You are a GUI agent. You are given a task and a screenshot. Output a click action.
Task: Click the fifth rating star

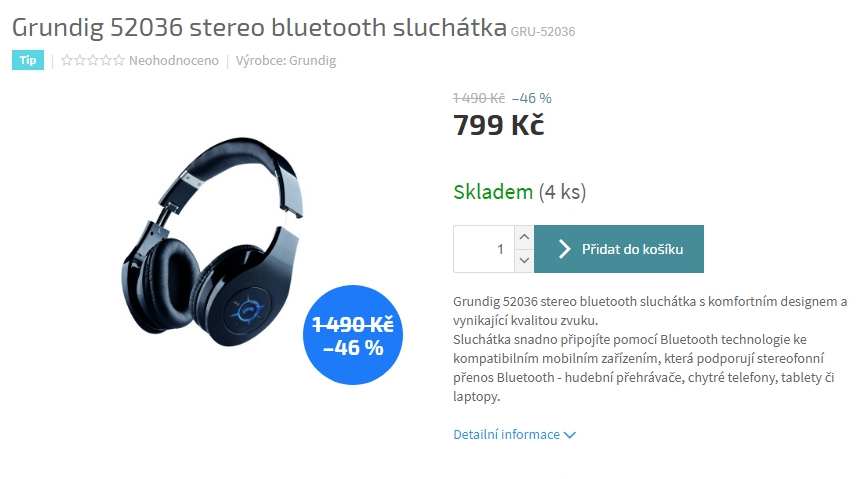(x=118, y=60)
